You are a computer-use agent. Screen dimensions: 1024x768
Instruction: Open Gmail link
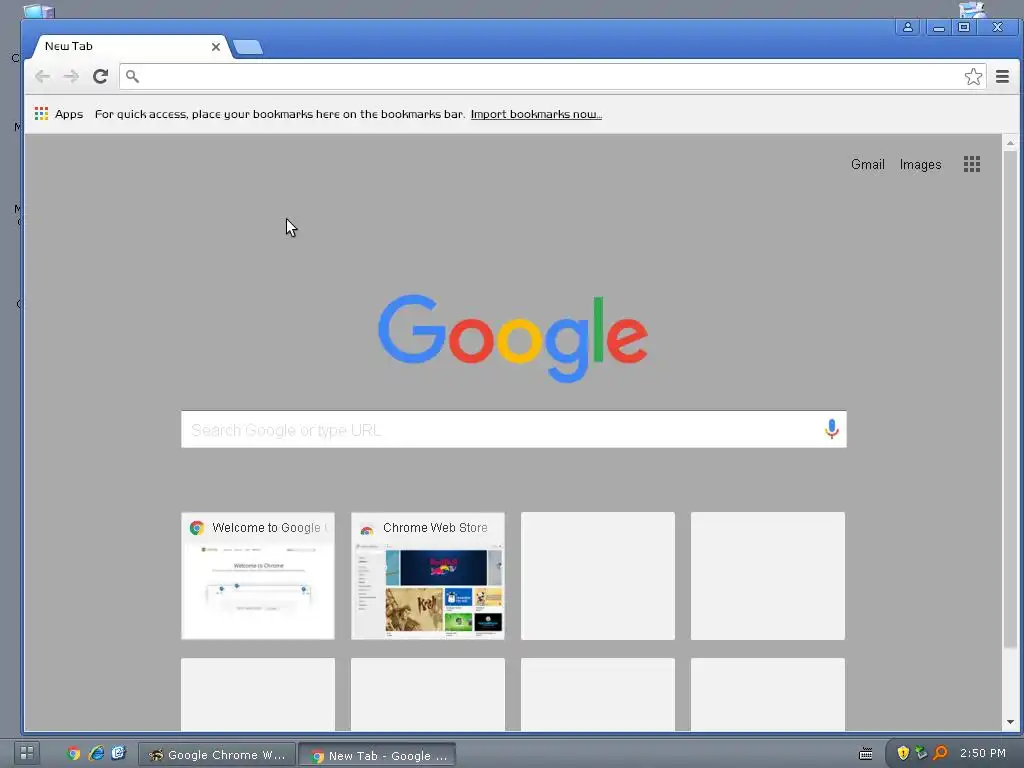[x=867, y=165]
